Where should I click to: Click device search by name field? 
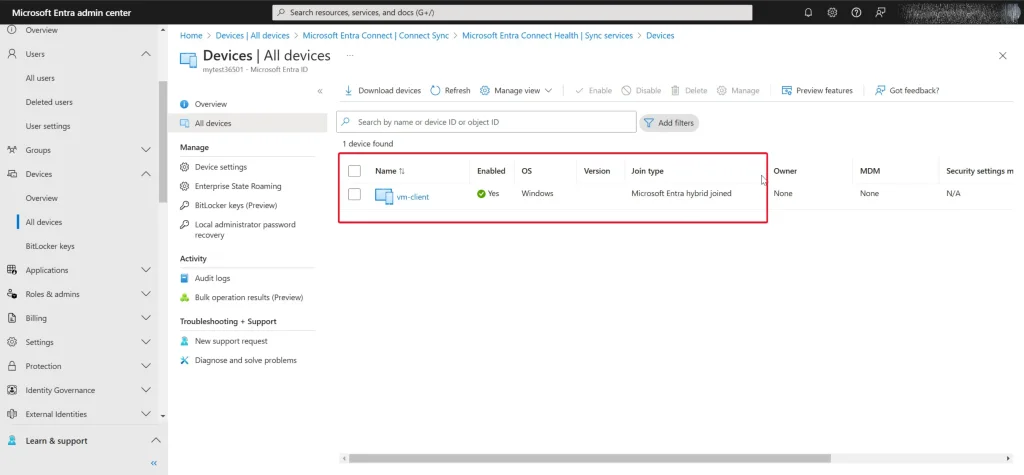(487, 122)
